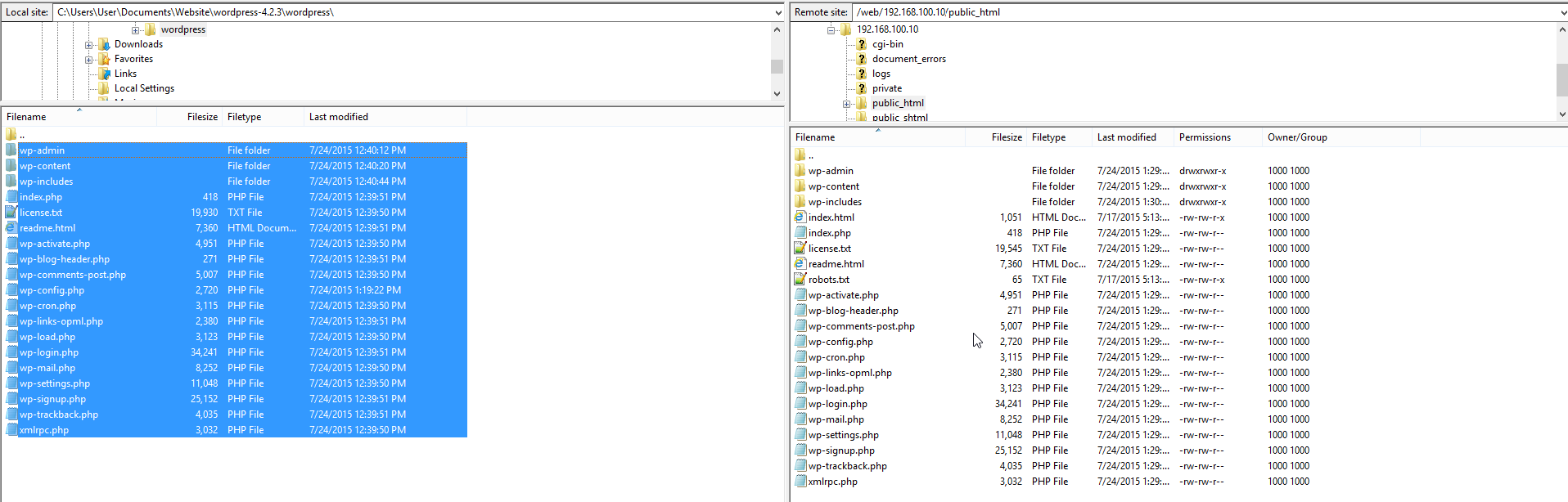The width and height of the screenshot is (1568, 502).
Task: Click the remote xmlrpc.php file icon
Action: 800,482
